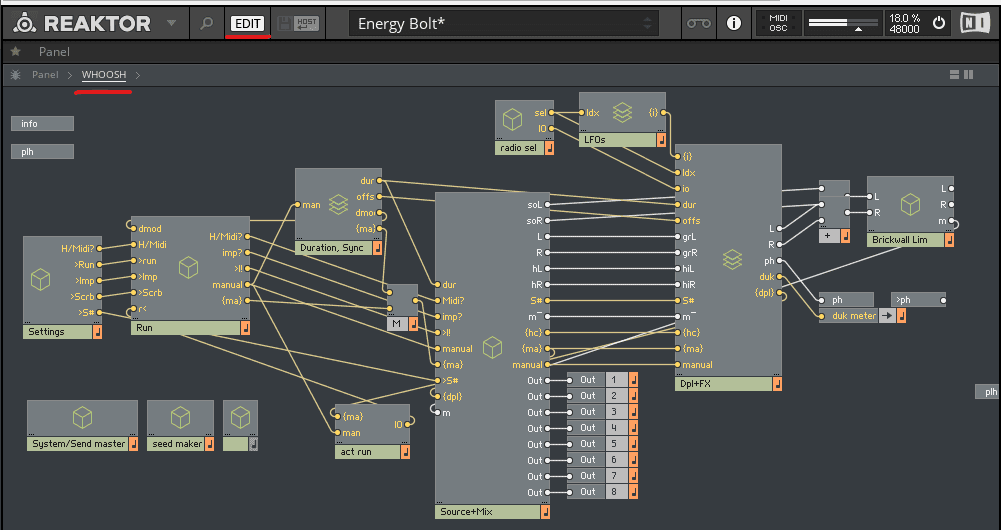1001x530 pixels.
Task: Select the Dpl+FX module label
Action: (723, 384)
